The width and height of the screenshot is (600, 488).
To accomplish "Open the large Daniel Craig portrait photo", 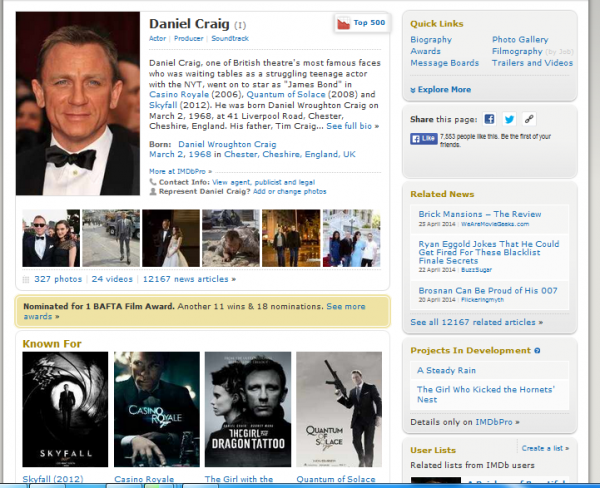I will coord(78,103).
